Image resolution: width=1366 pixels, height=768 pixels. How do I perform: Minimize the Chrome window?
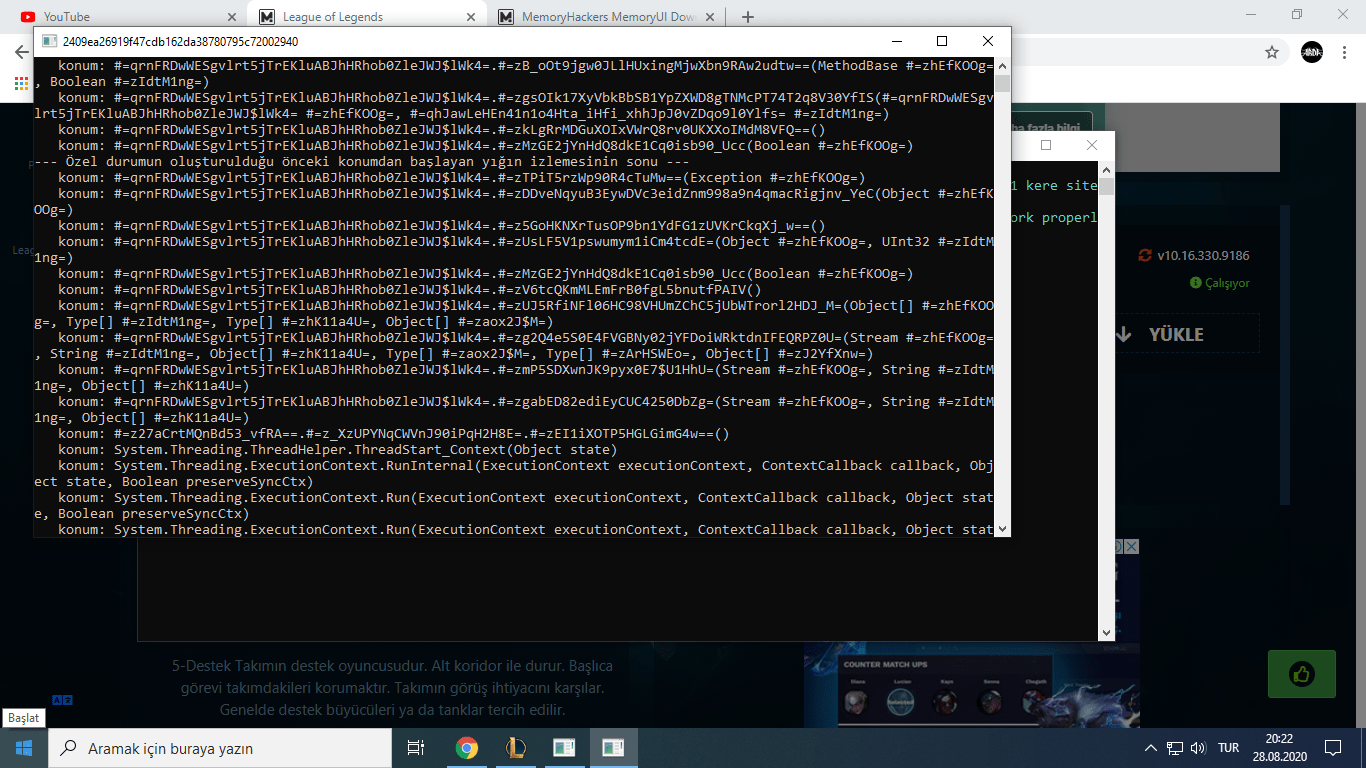[x=1251, y=14]
